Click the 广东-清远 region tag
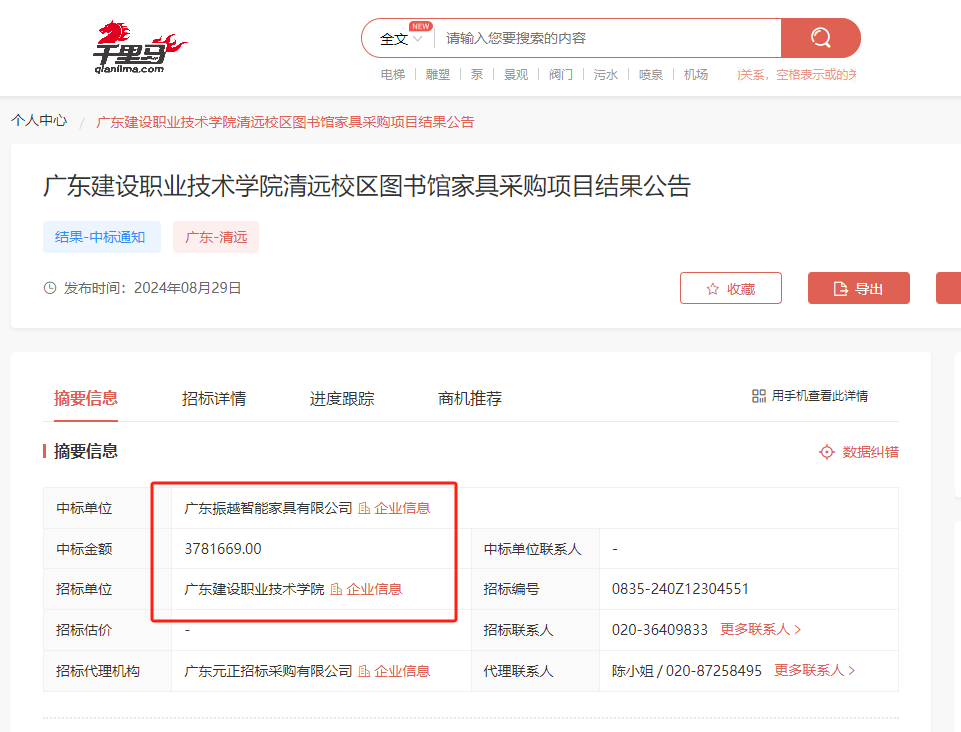961x732 pixels. (x=216, y=237)
